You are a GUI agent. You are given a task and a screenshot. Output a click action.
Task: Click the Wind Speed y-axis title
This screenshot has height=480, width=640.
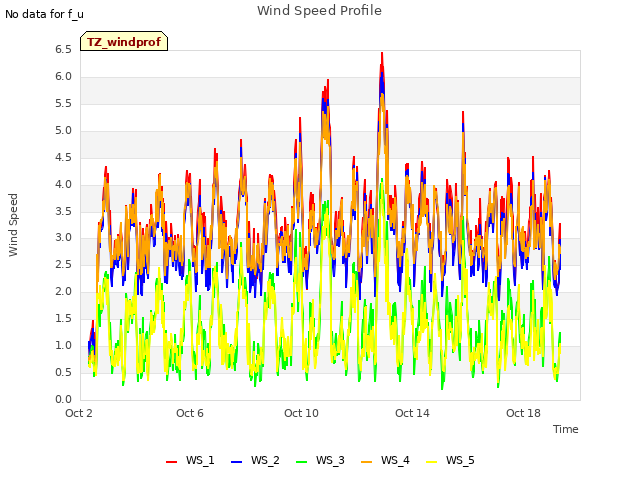click(x=13, y=225)
